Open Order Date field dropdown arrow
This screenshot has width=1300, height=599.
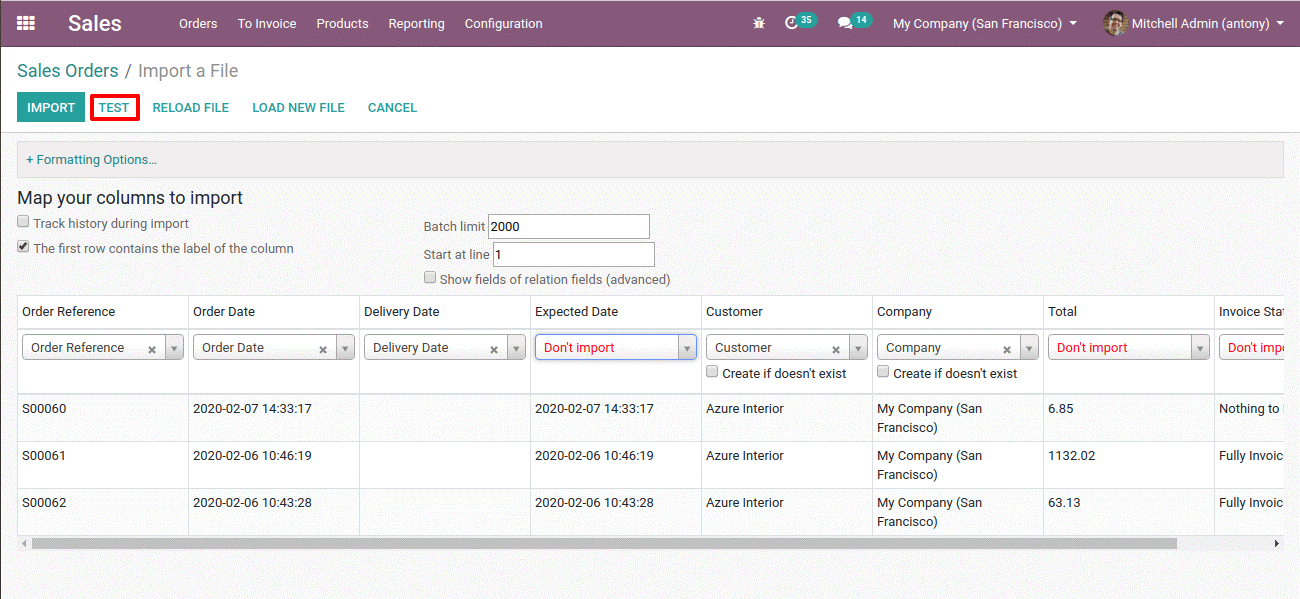pos(346,348)
